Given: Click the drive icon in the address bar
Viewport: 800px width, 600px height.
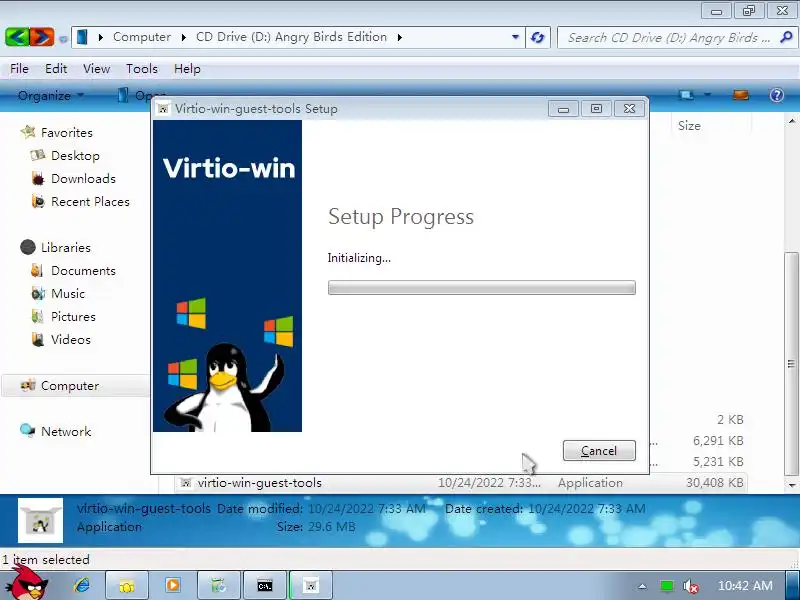Looking at the screenshot, I should click(x=82, y=37).
